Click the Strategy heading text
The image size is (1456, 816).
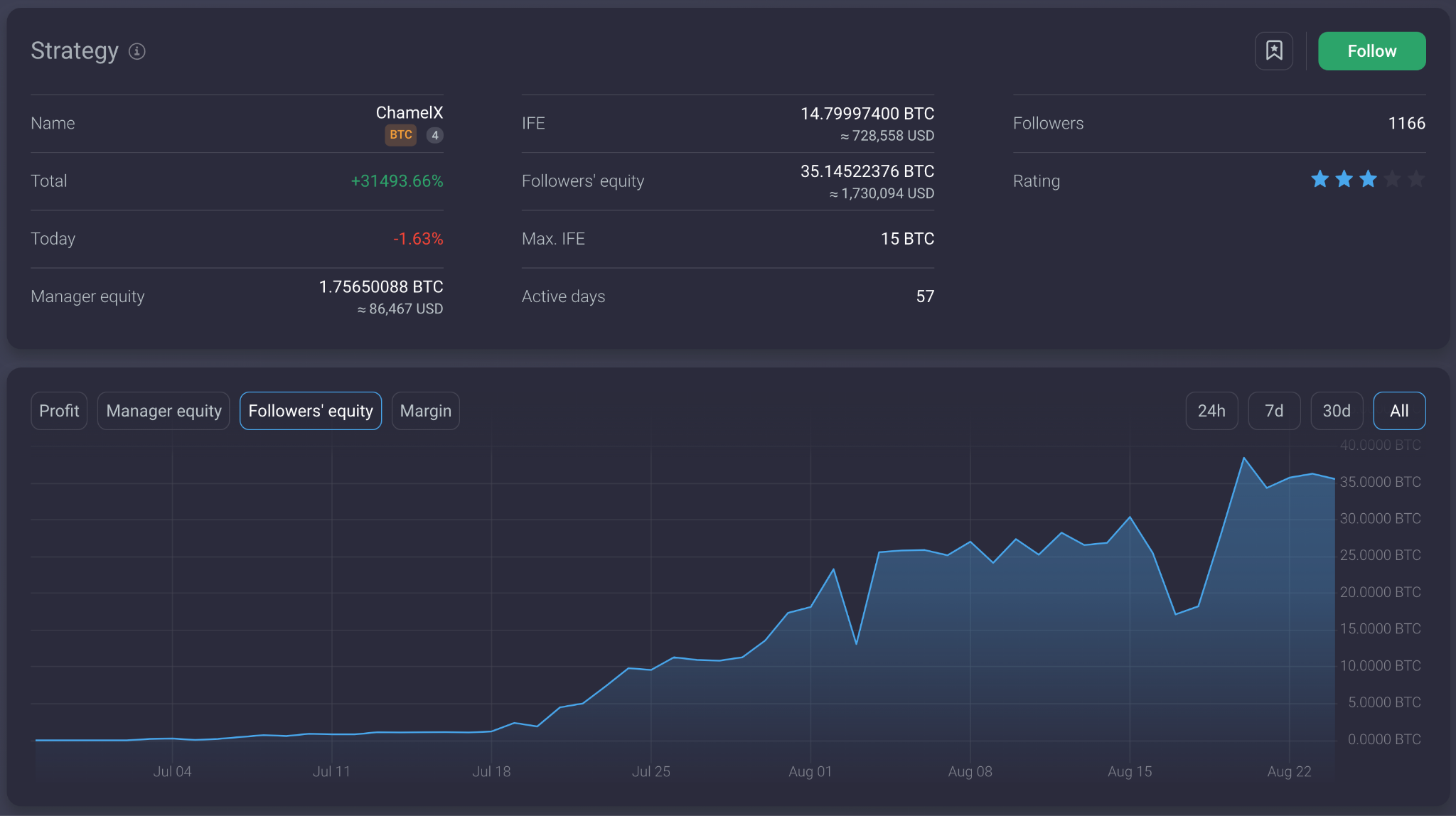[75, 51]
